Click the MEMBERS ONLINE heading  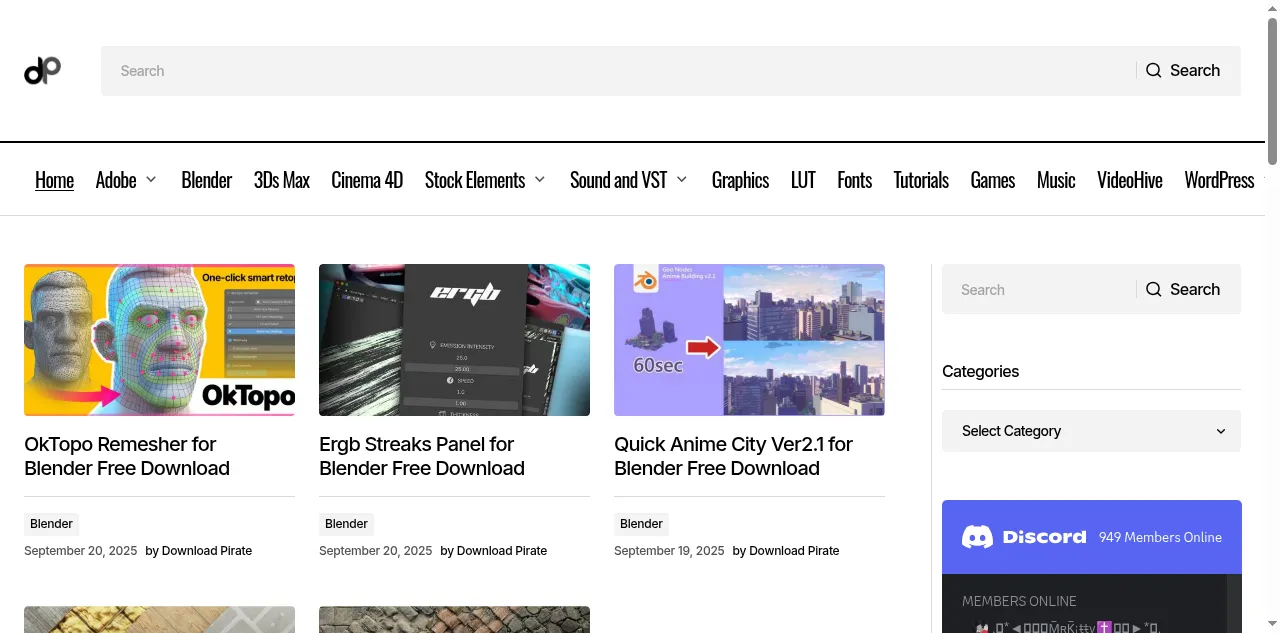1019,601
